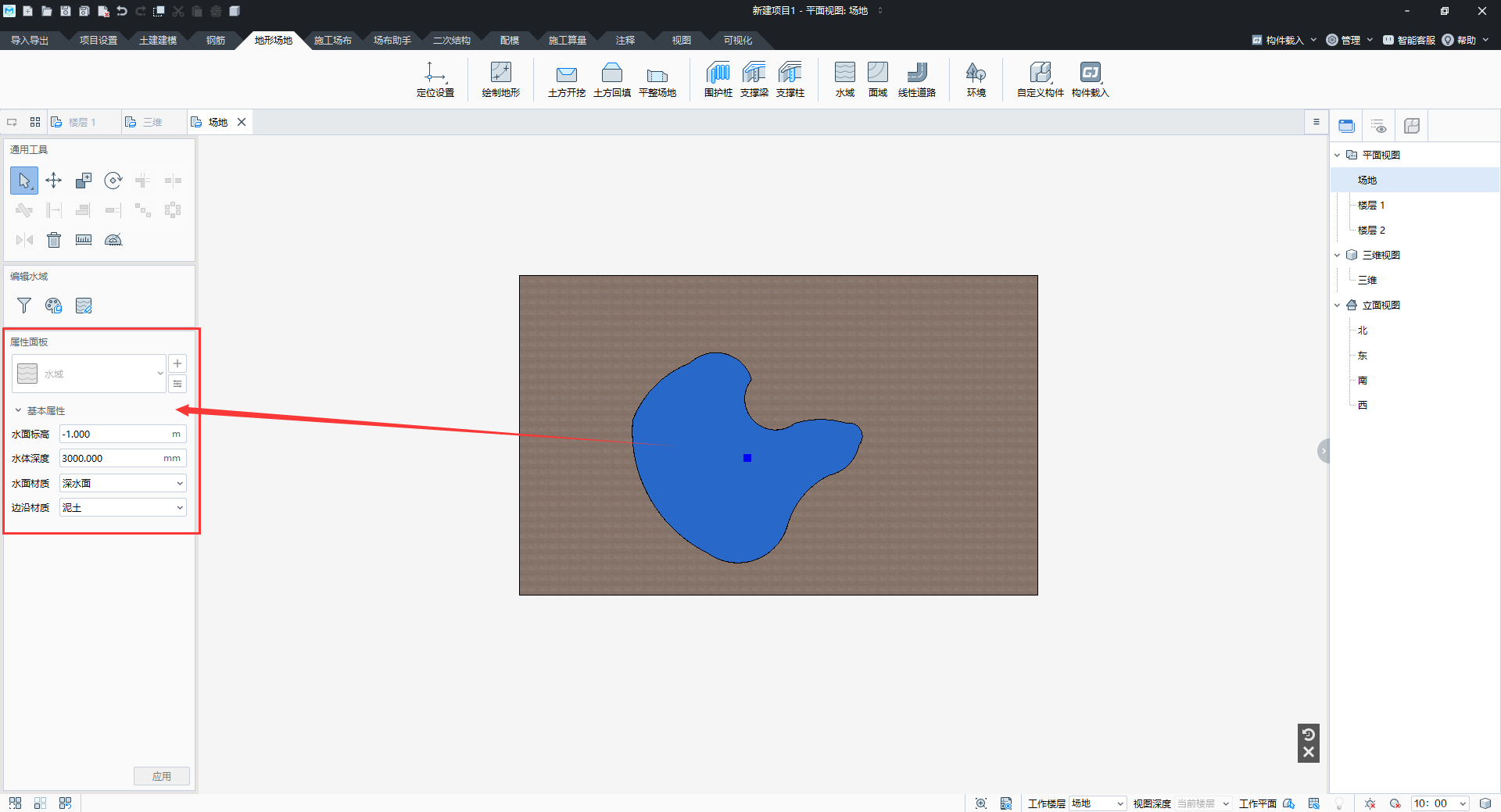Click the palette material icon under 编辑水域

[53, 306]
